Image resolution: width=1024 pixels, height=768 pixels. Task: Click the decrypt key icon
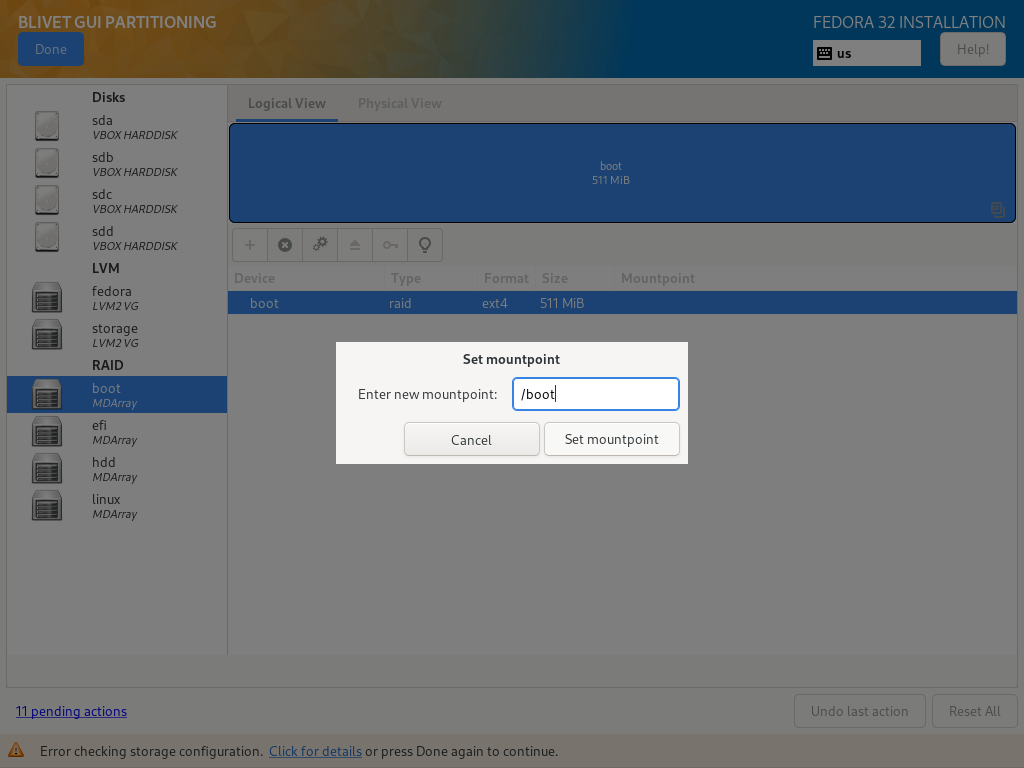click(x=390, y=245)
